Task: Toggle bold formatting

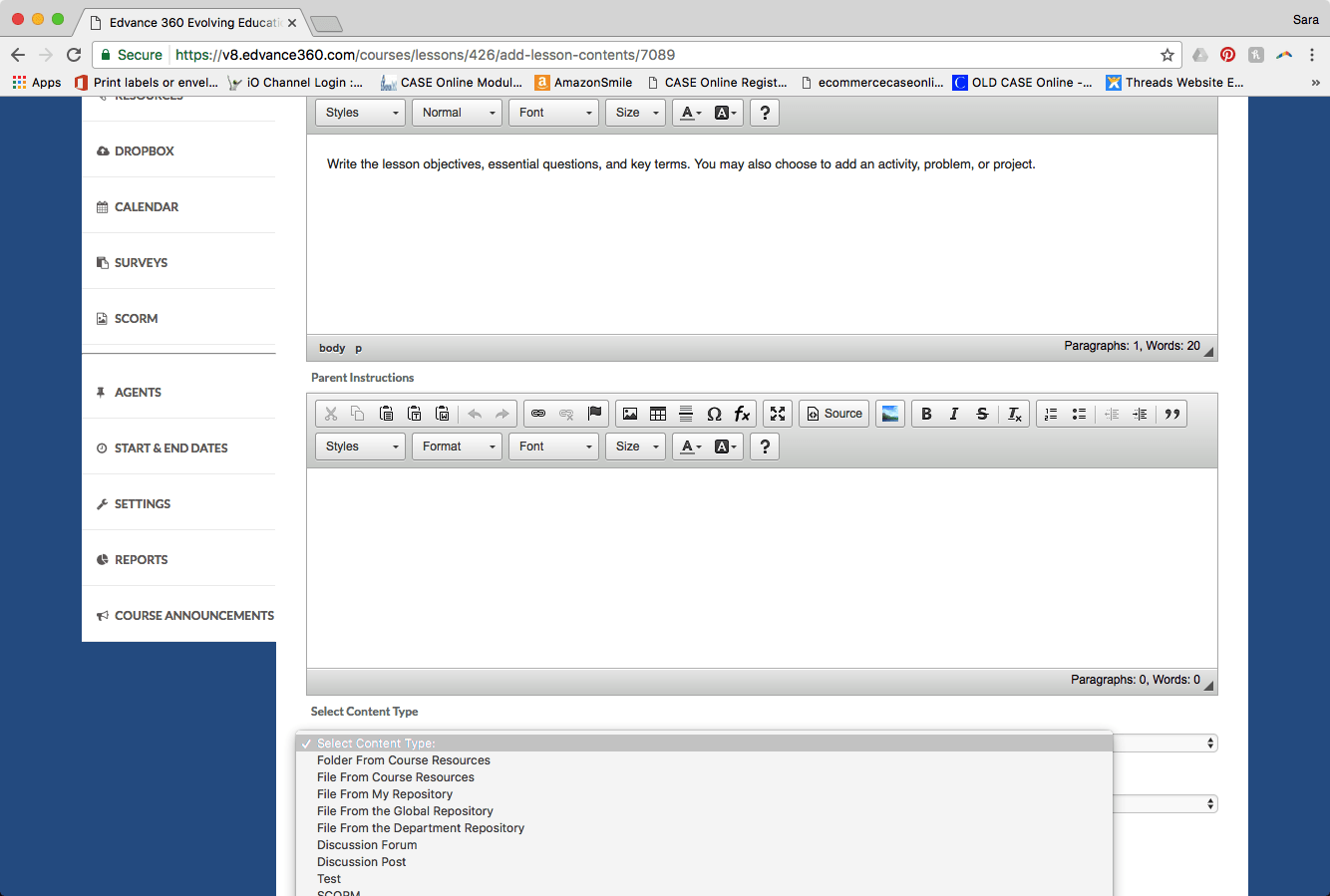Action: coord(926,414)
